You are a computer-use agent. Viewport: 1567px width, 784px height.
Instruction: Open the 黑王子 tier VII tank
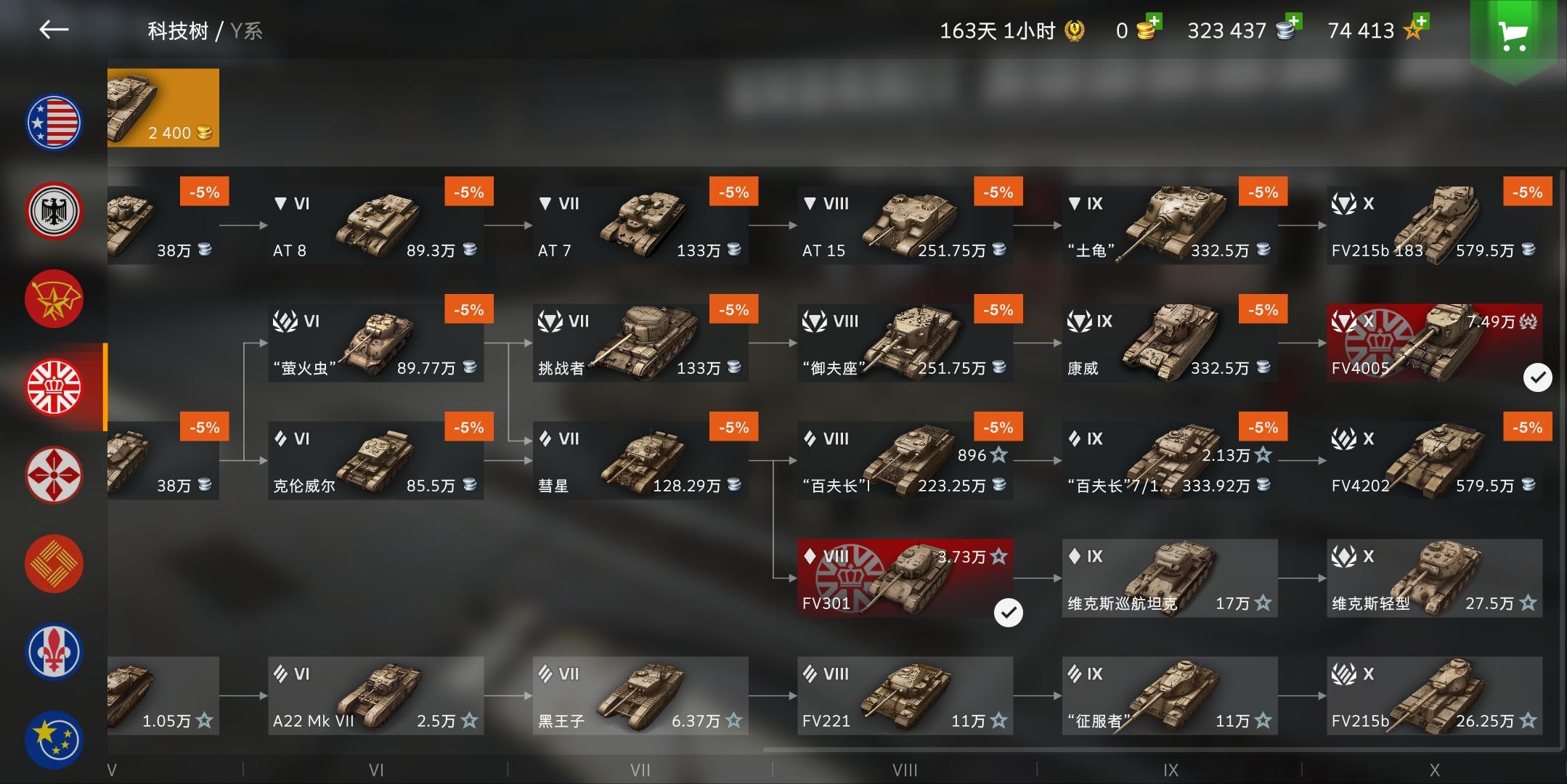tap(640, 695)
